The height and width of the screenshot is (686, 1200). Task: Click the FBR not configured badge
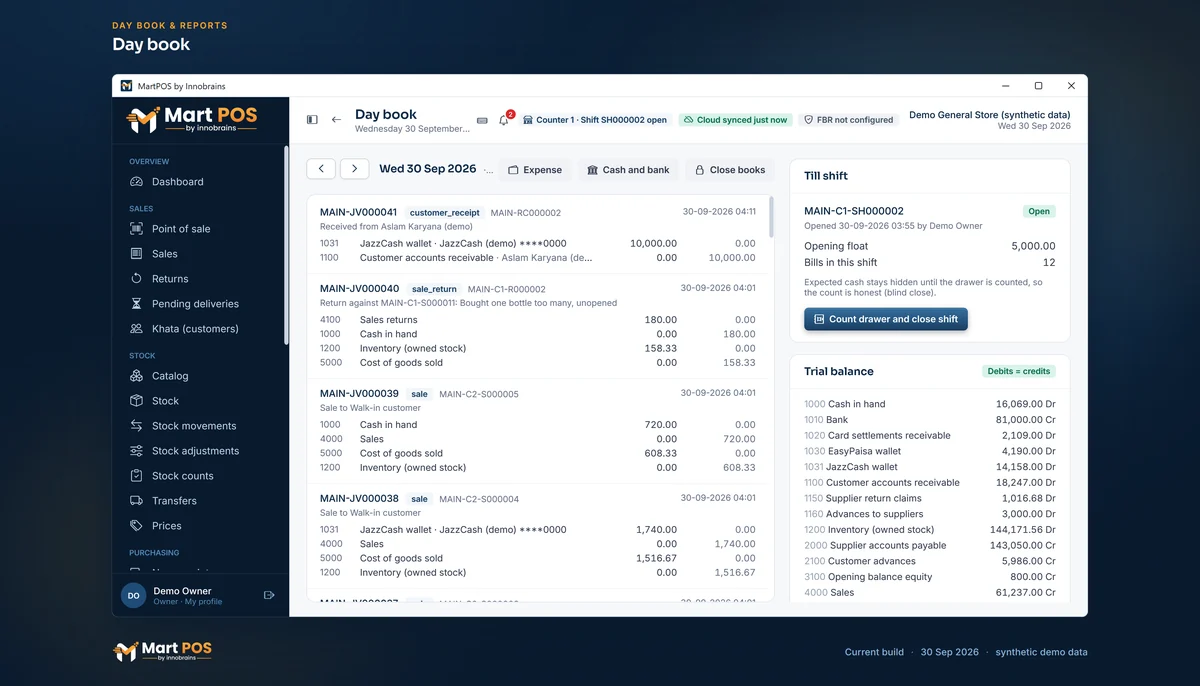coord(848,120)
